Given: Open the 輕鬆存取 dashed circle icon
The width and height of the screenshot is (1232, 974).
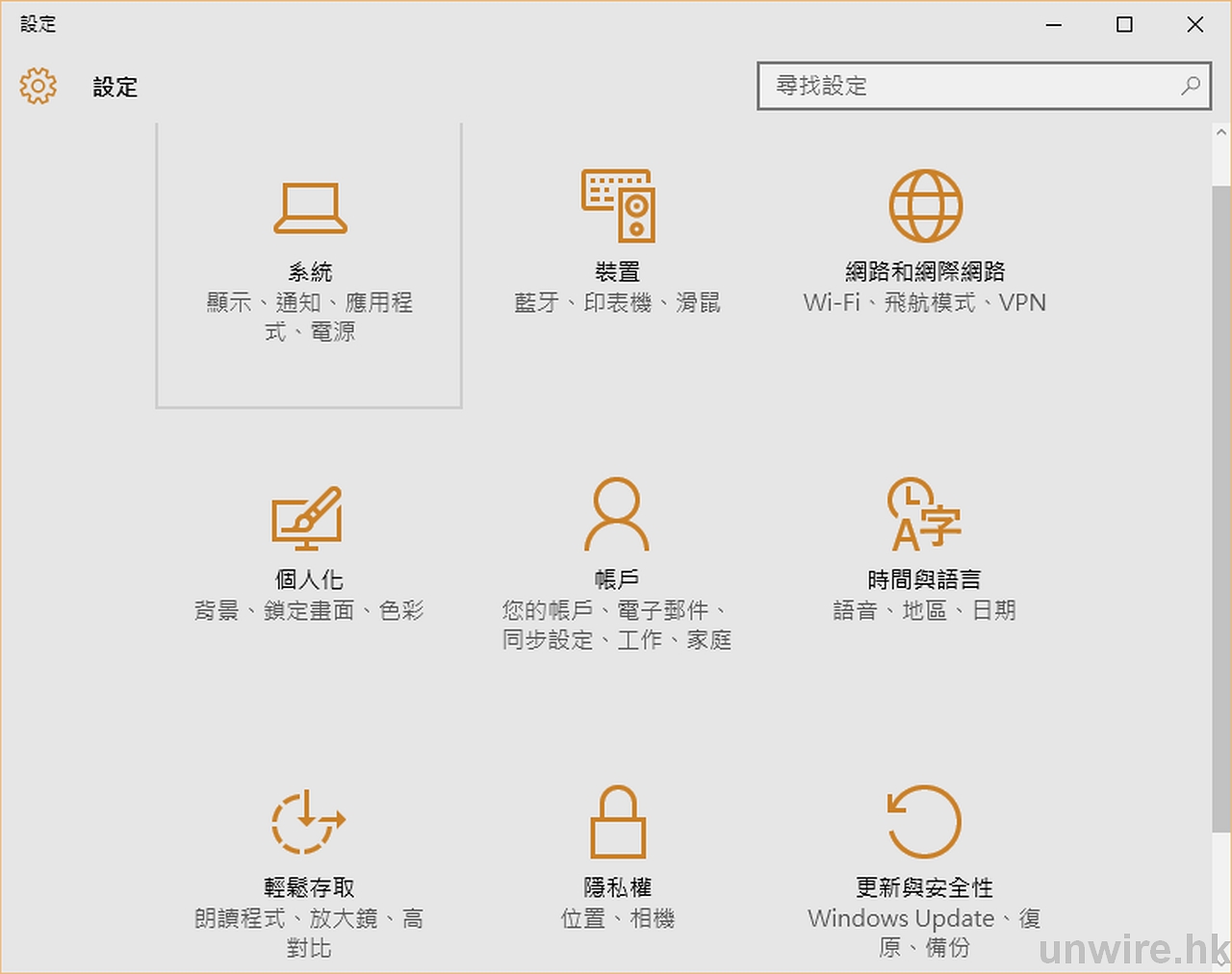Looking at the screenshot, I should [x=308, y=822].
